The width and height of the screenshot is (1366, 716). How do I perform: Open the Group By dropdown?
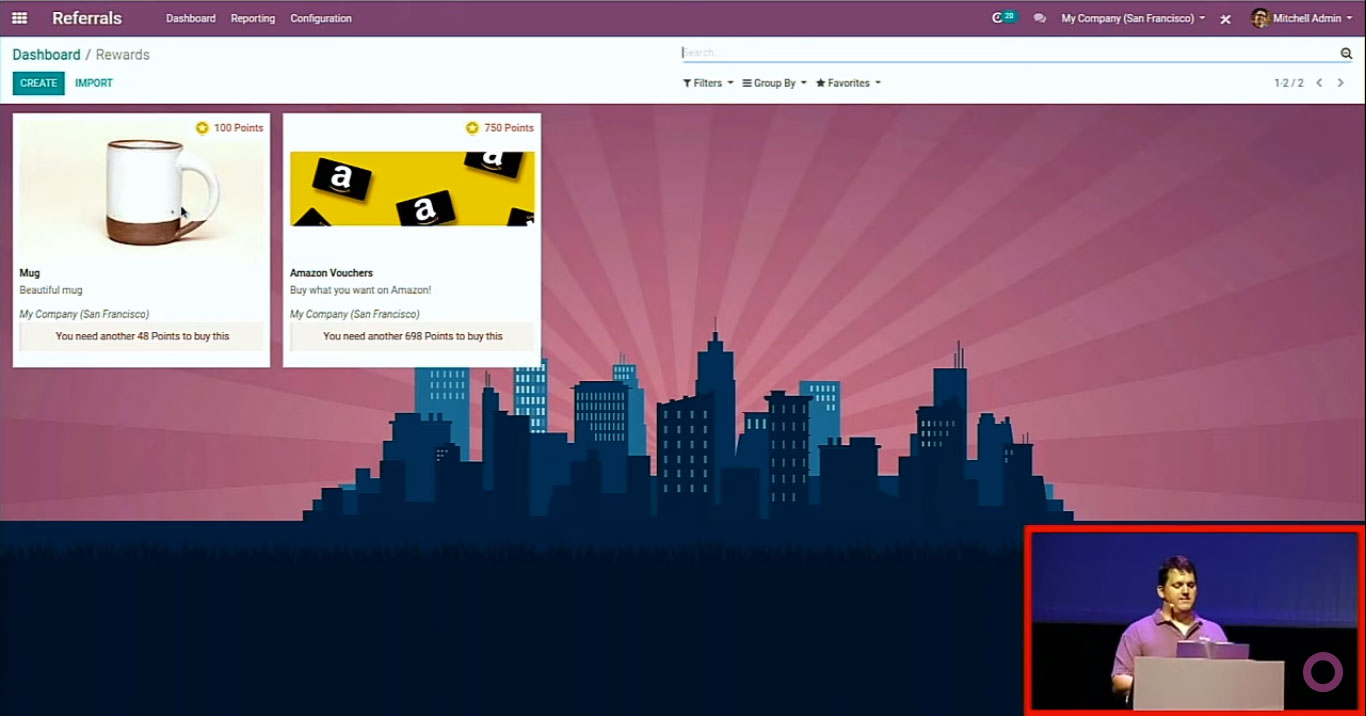point(774,83)
